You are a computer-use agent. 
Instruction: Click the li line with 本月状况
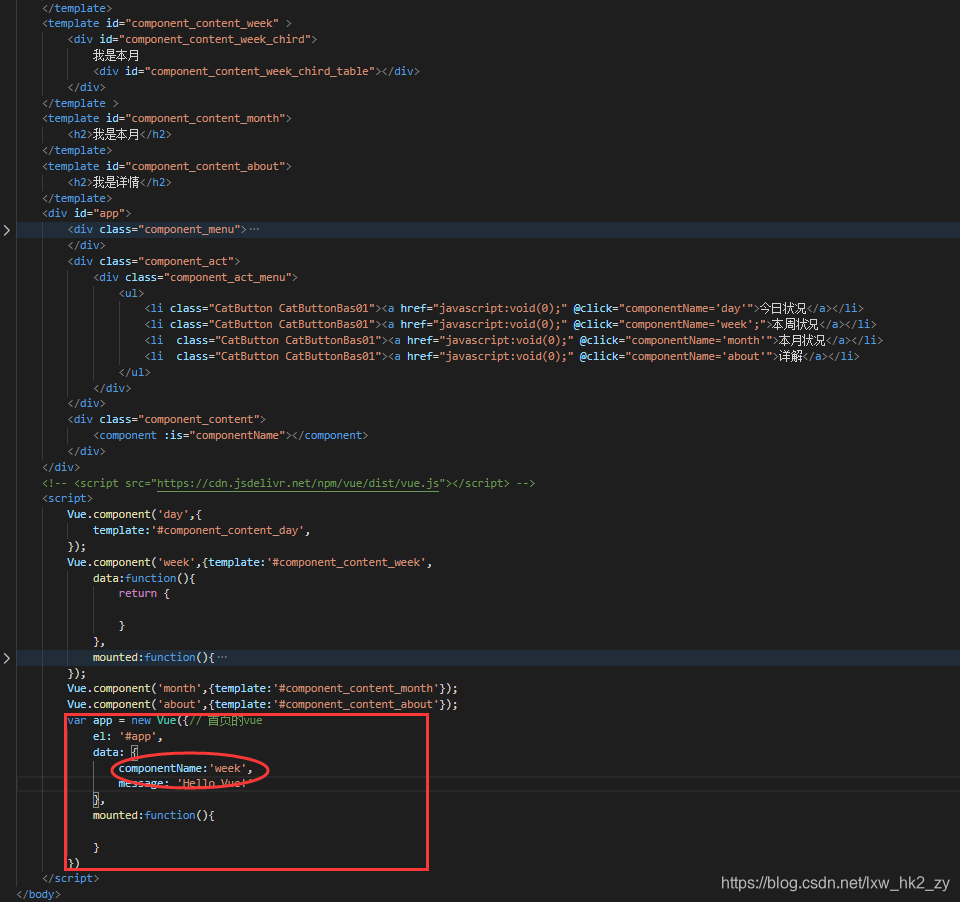(x=514, y=340)
